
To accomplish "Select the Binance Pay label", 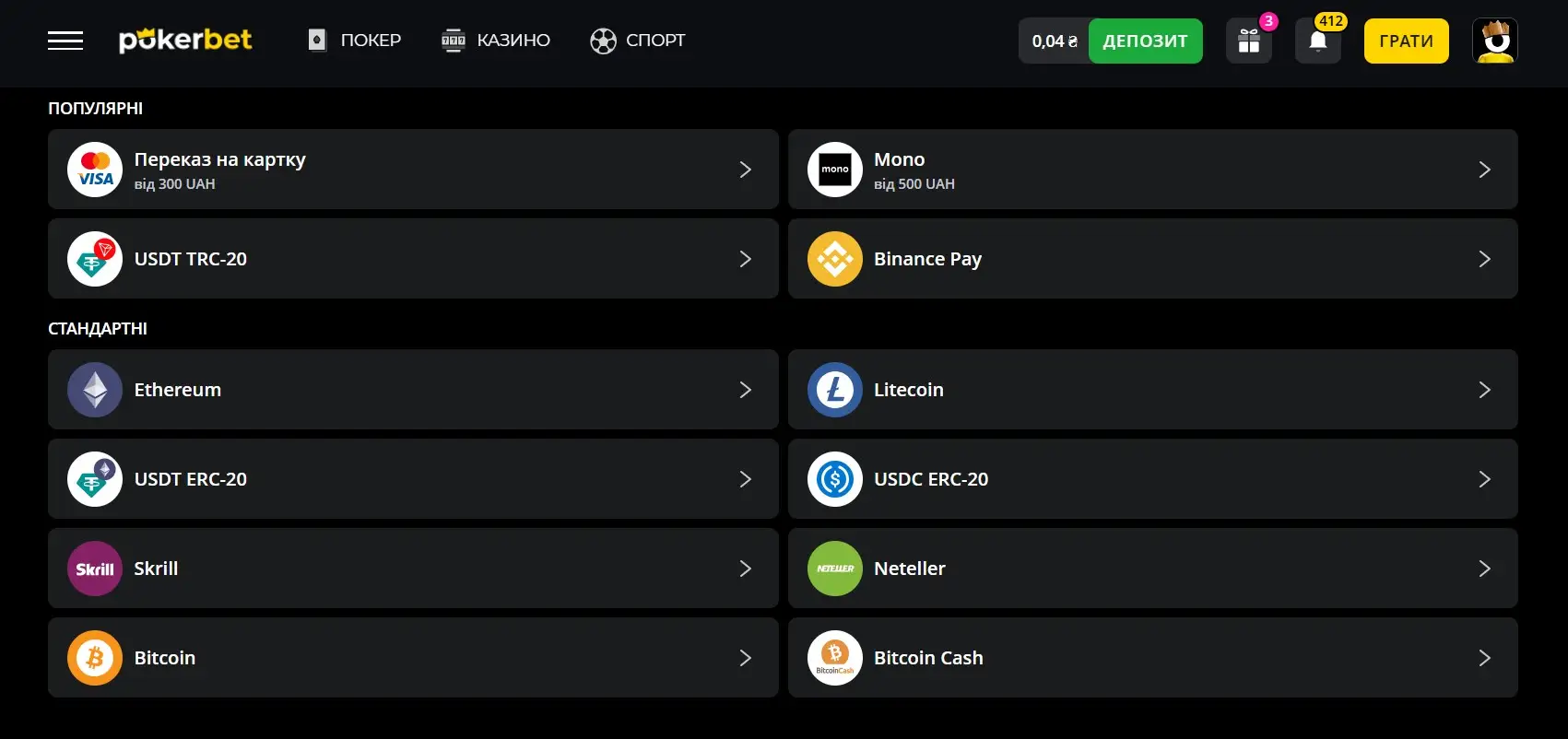I will pyautogui.click(x=928, y=259).
